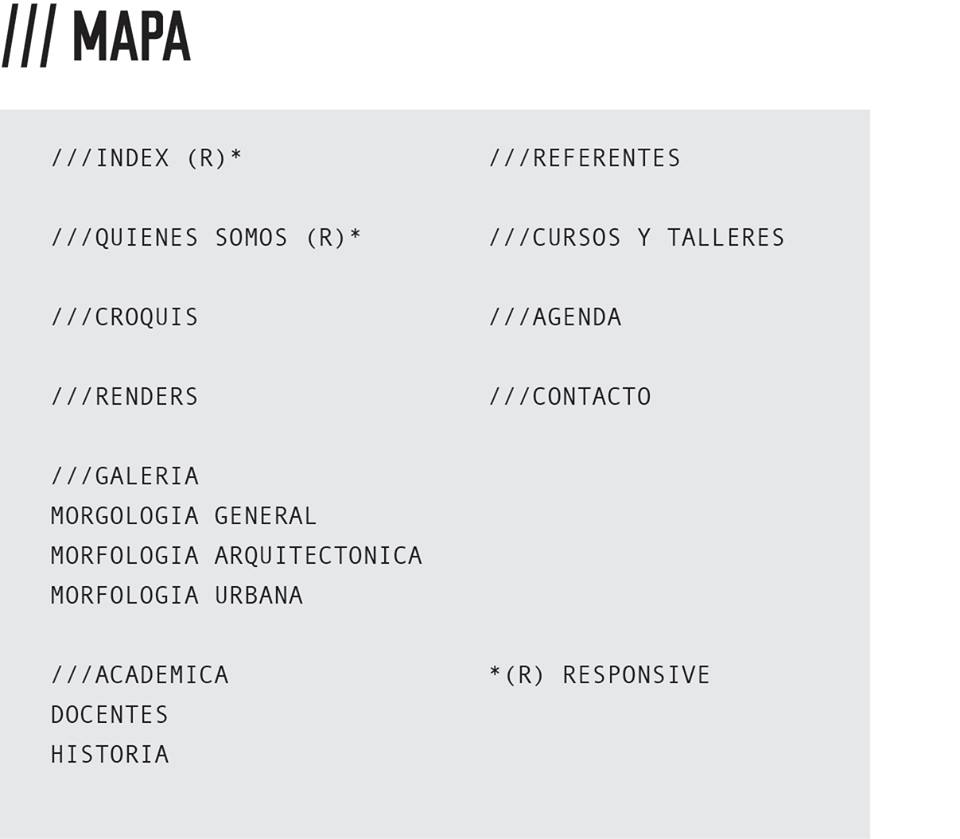
Task: Open the ///QUIENES SOMOS (R)* entry
Action: click(206, 238)
